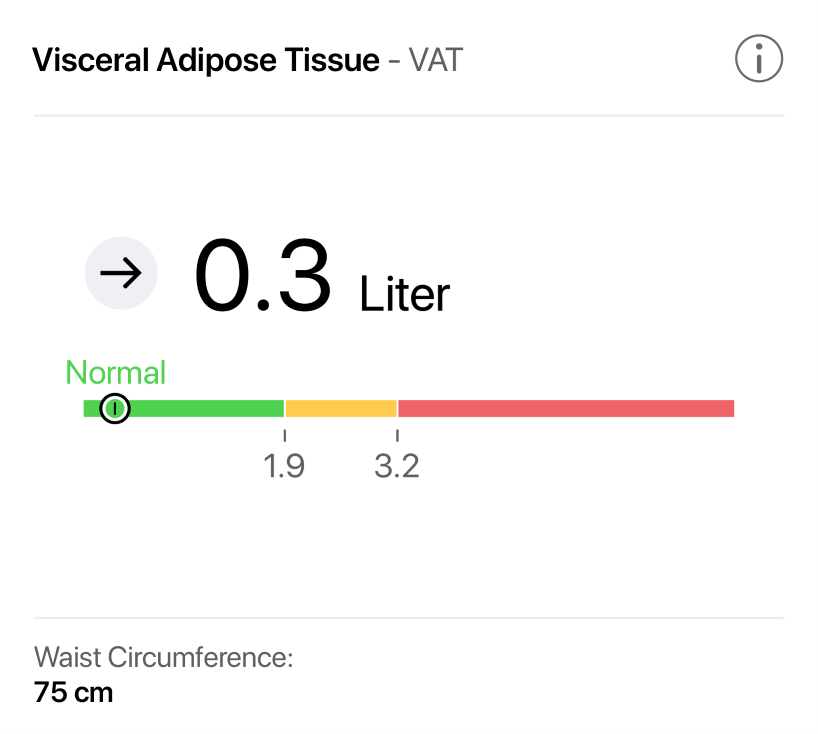
Task: Click the 75 cm waist measurement
Action: tap(73, 692)
